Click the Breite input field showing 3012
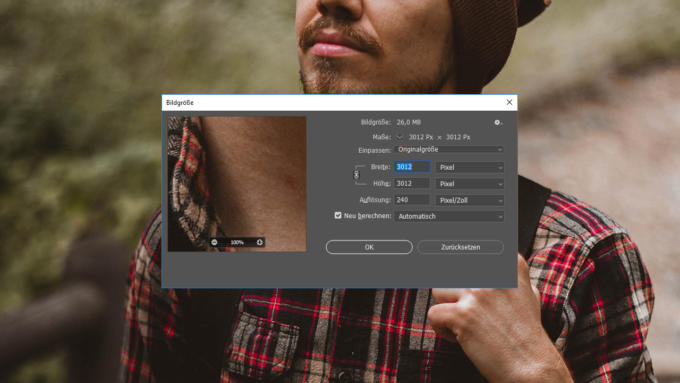 click(x=412, y=167)
